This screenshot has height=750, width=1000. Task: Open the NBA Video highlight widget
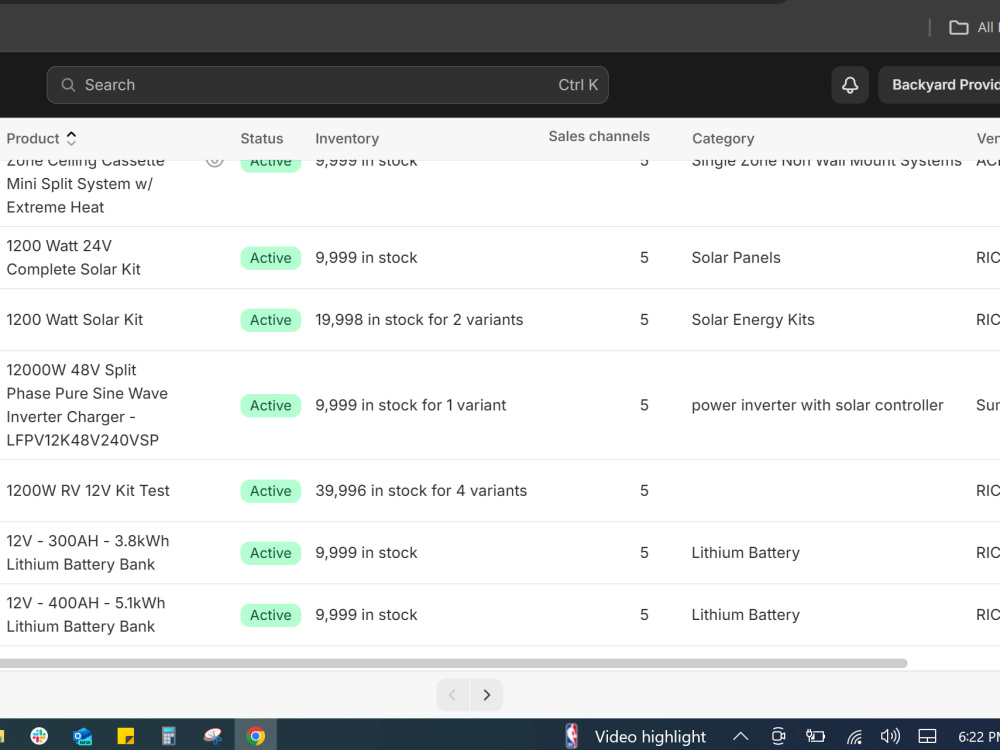click(635, 737)
